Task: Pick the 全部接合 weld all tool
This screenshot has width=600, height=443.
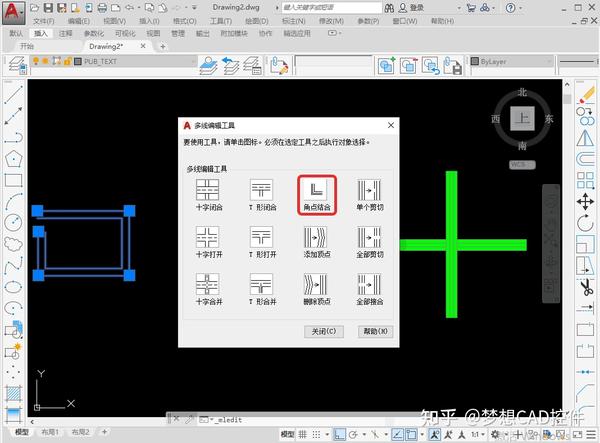Action: click(x=369, y=284)
